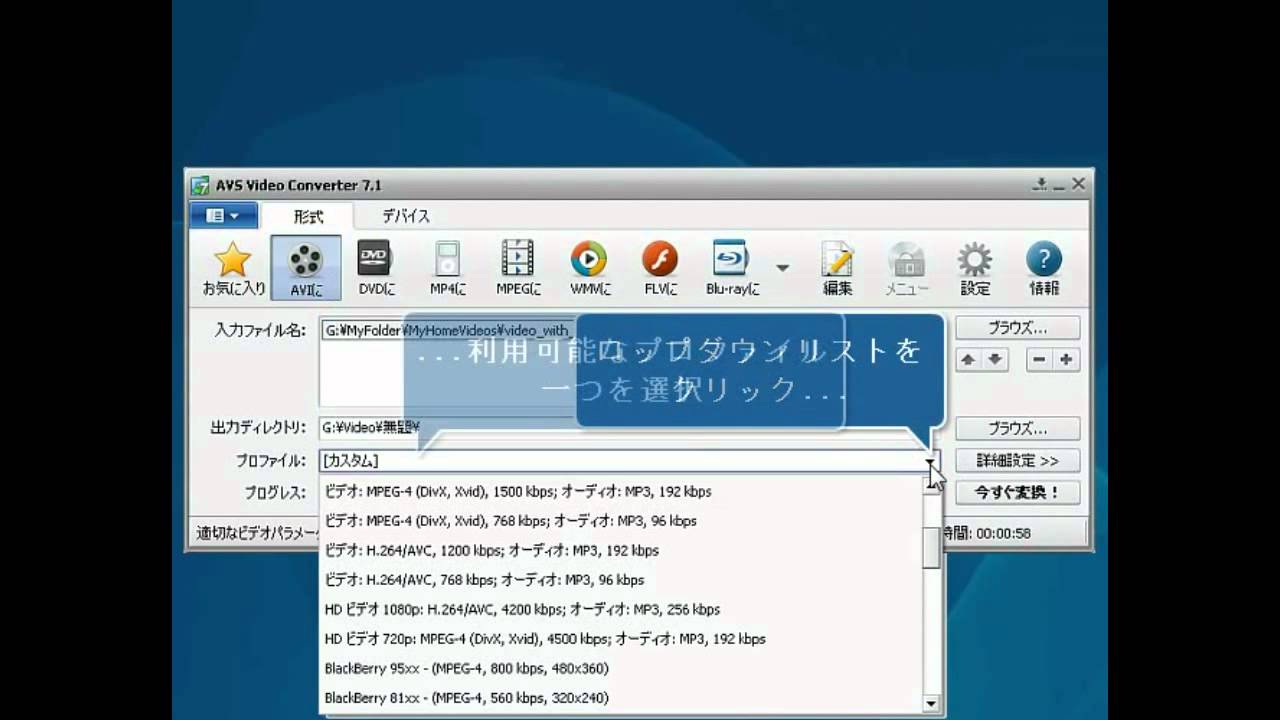
Task: Remove file with the minus button
Action: coord(1040,360)
